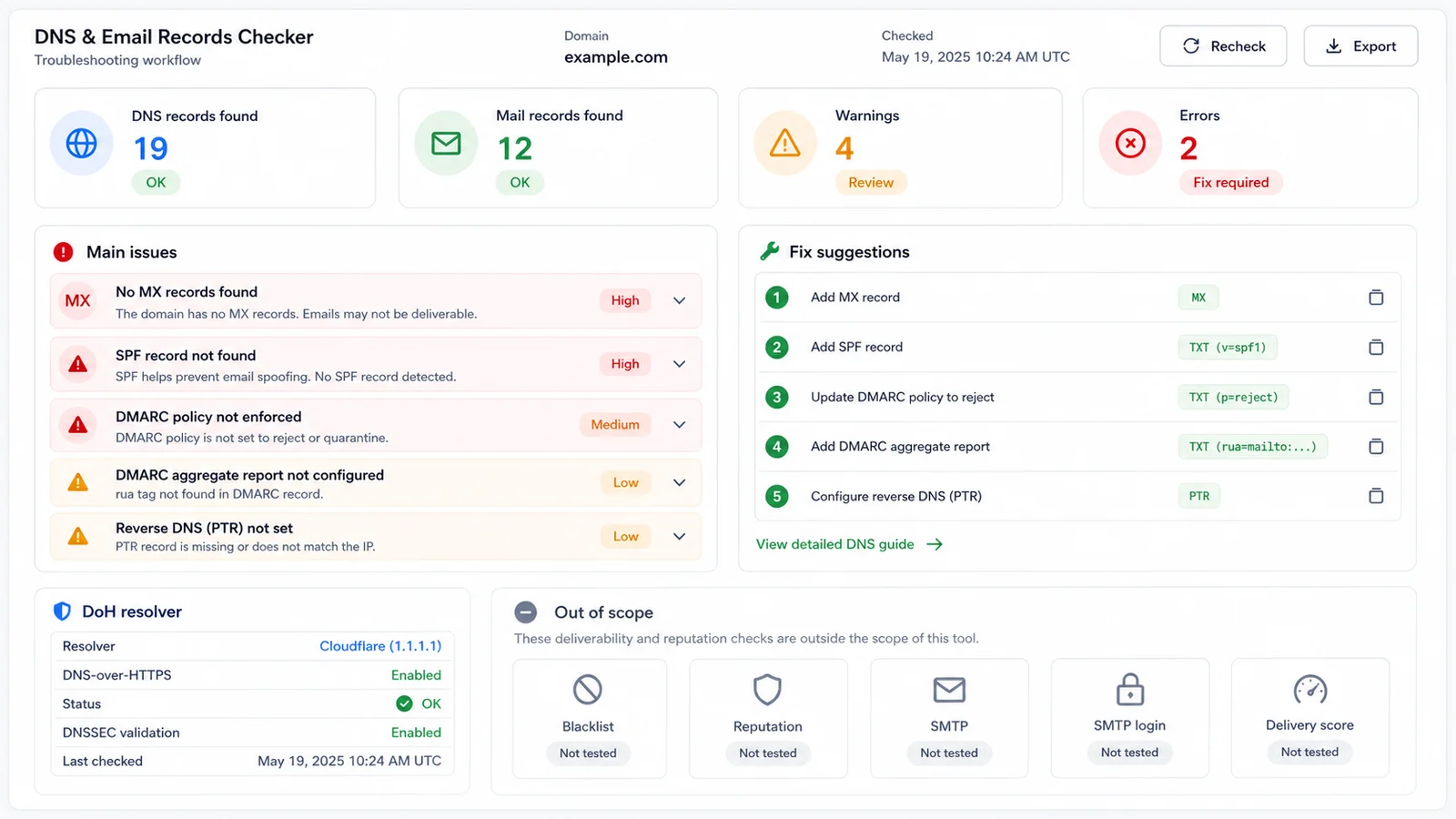The width and height of the screenshot is (1456, 819).
Task: Click step 1 number badge
Action: 776,298
